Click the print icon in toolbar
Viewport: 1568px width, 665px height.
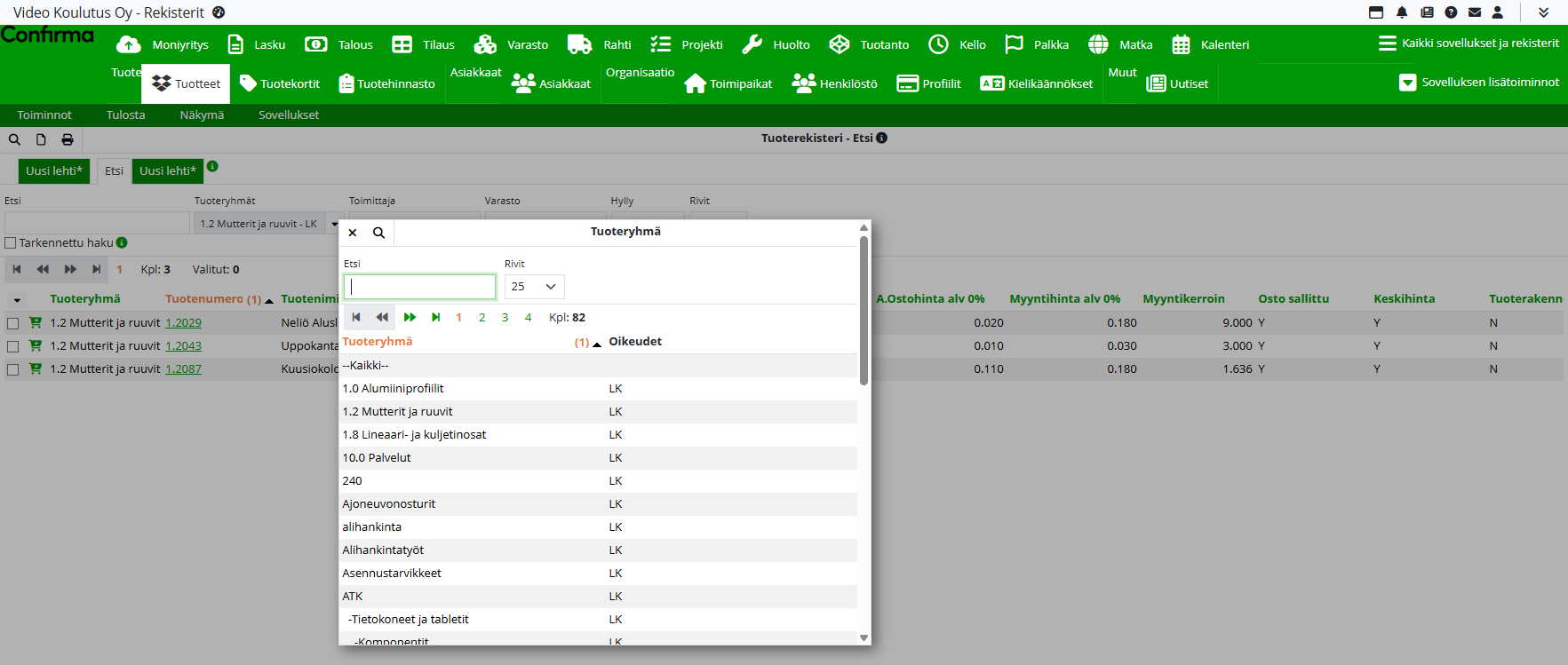click(x=68, y=139)
